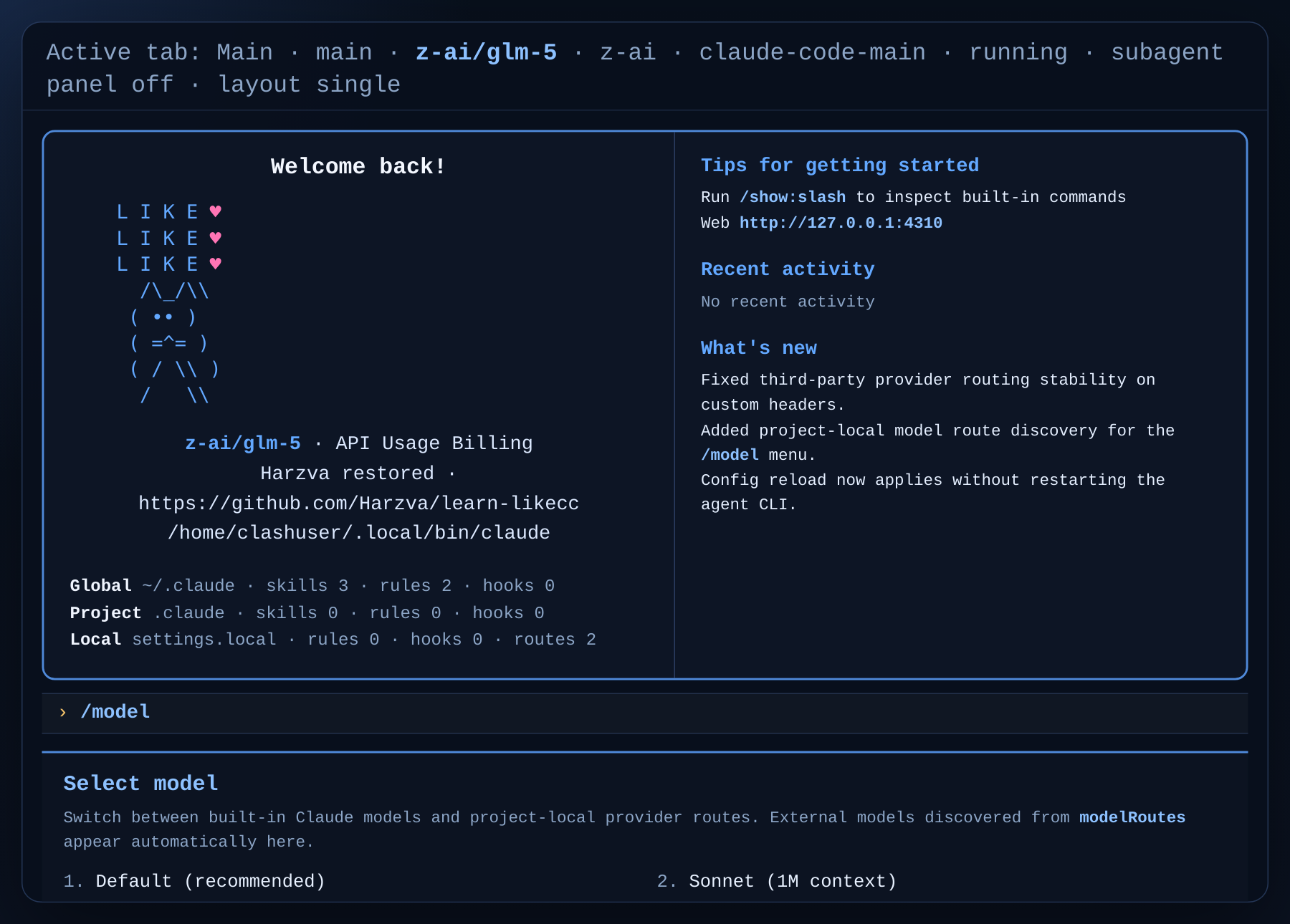Click the Fixed third-party provider routing note
This screenshot has width=1290, height=924.
(927, 392)
